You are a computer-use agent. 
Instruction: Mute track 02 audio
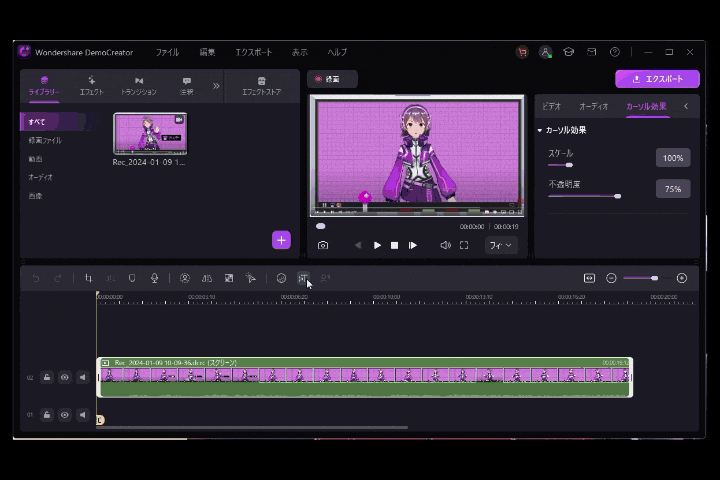[x=83, y=378]
